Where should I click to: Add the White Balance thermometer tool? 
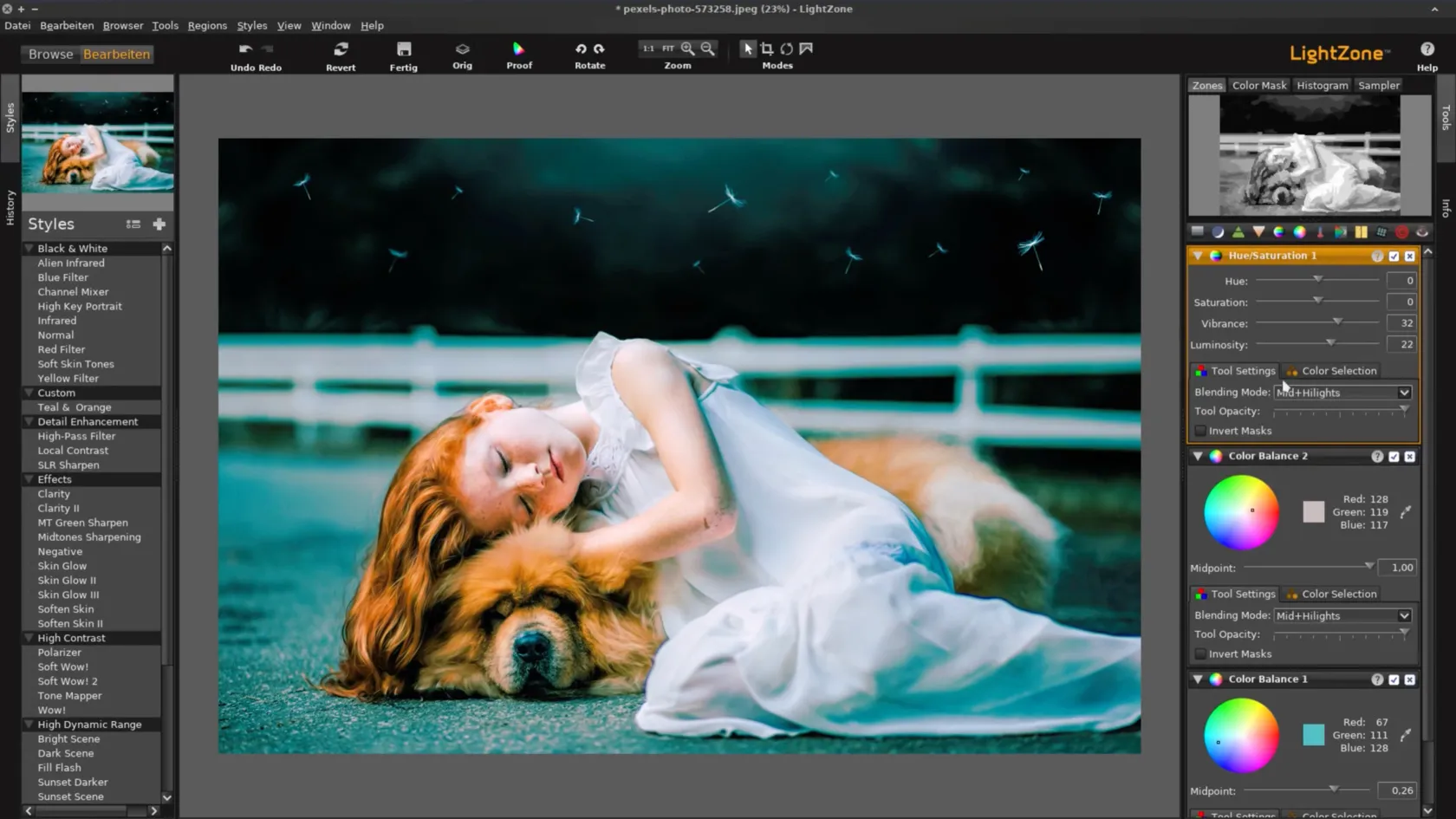coord(1320,232)
